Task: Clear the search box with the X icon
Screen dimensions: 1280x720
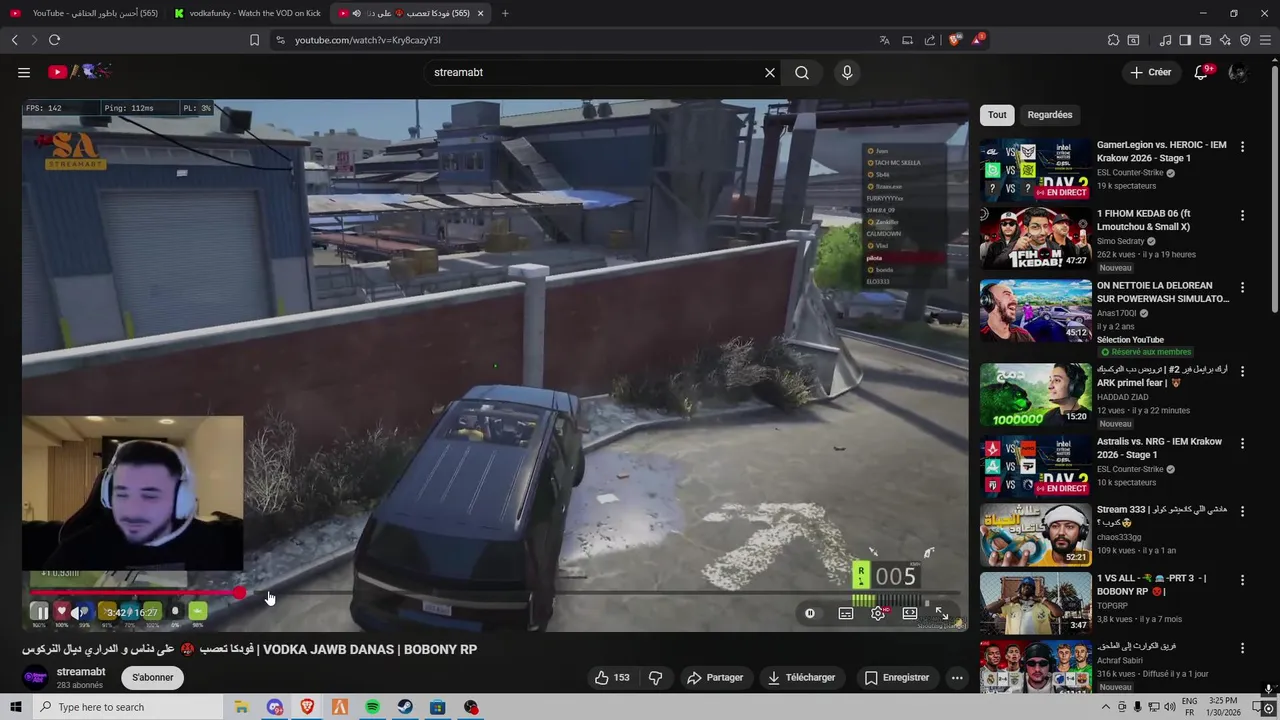Action: pyautogui.click(x=770, y=72)
